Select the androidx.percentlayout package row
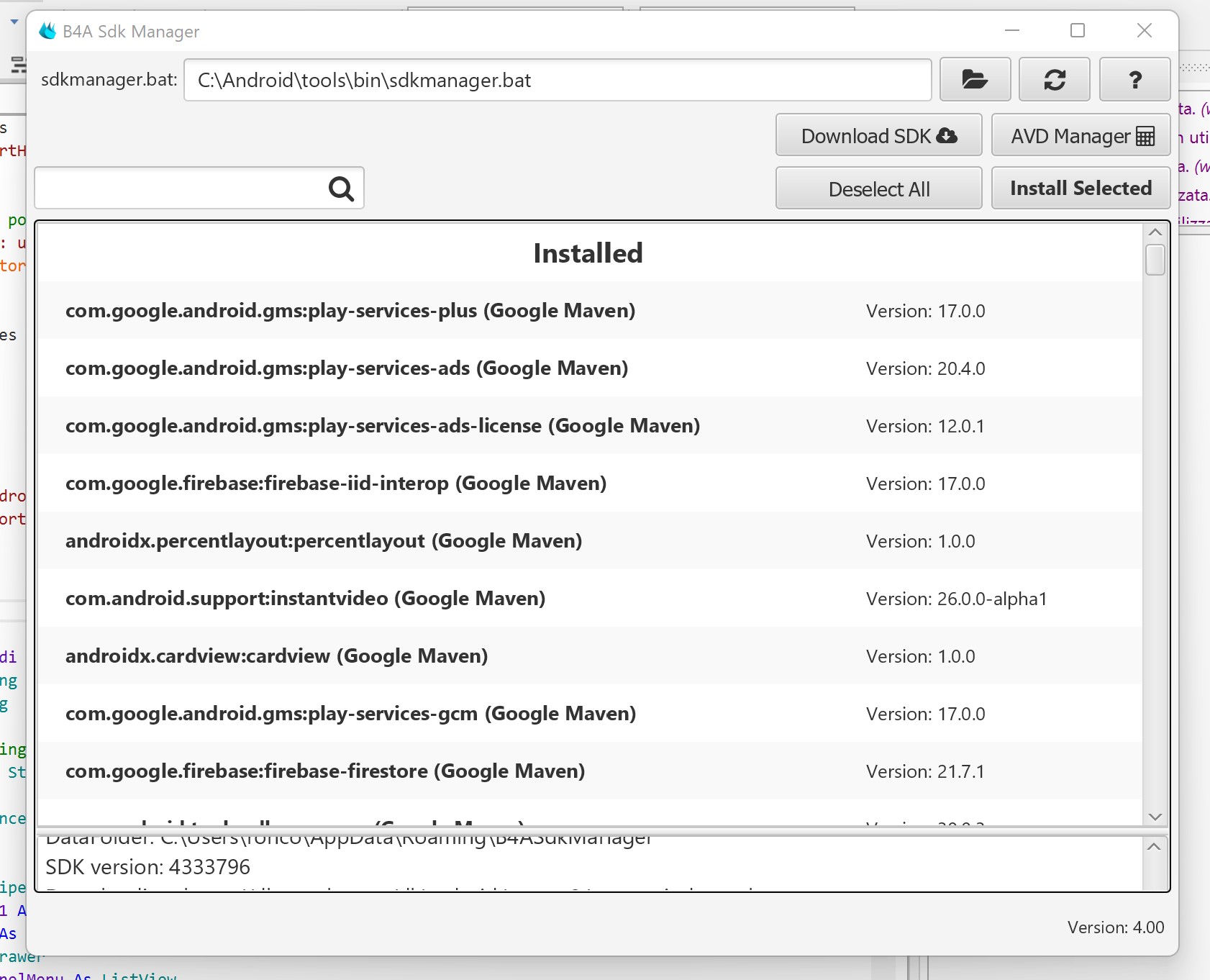This screenshot has width=1210, height=980. [590, 541]
